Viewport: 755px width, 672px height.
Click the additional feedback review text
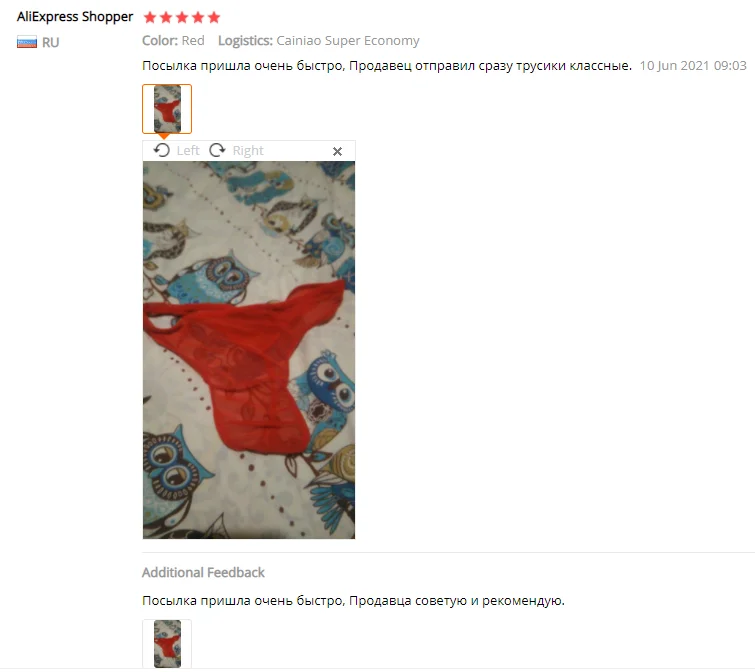[353, 601]
